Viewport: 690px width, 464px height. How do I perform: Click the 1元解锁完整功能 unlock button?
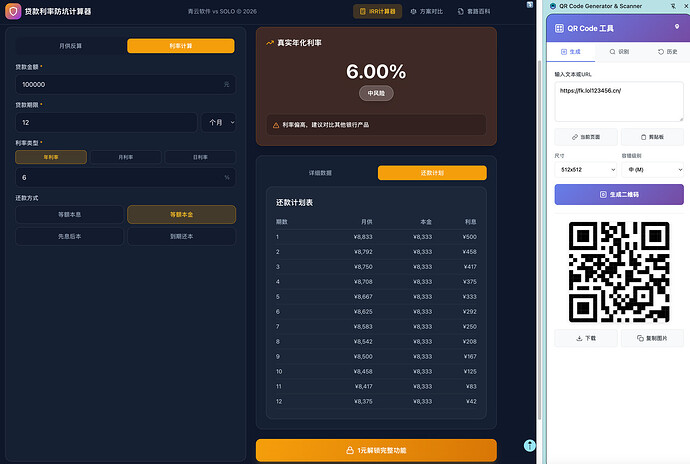coord(376,450)
